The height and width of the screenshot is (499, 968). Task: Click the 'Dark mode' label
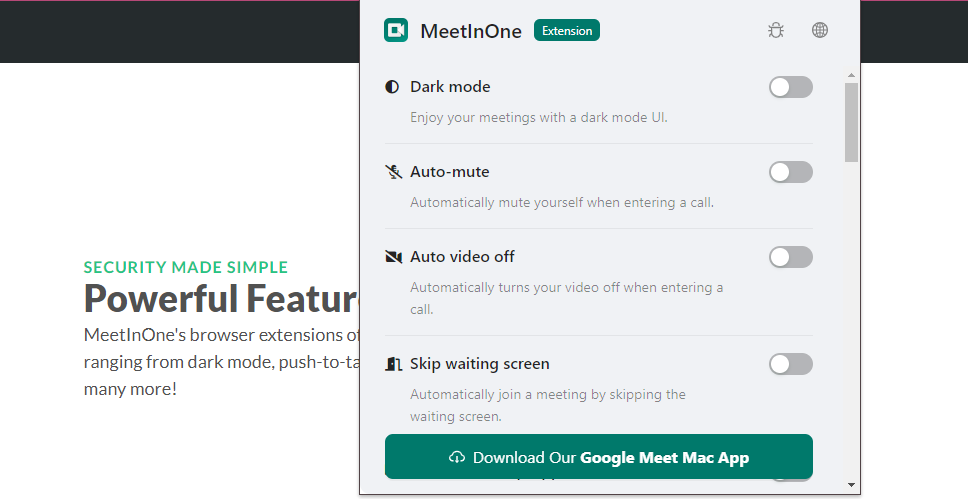tap(450, 87)
